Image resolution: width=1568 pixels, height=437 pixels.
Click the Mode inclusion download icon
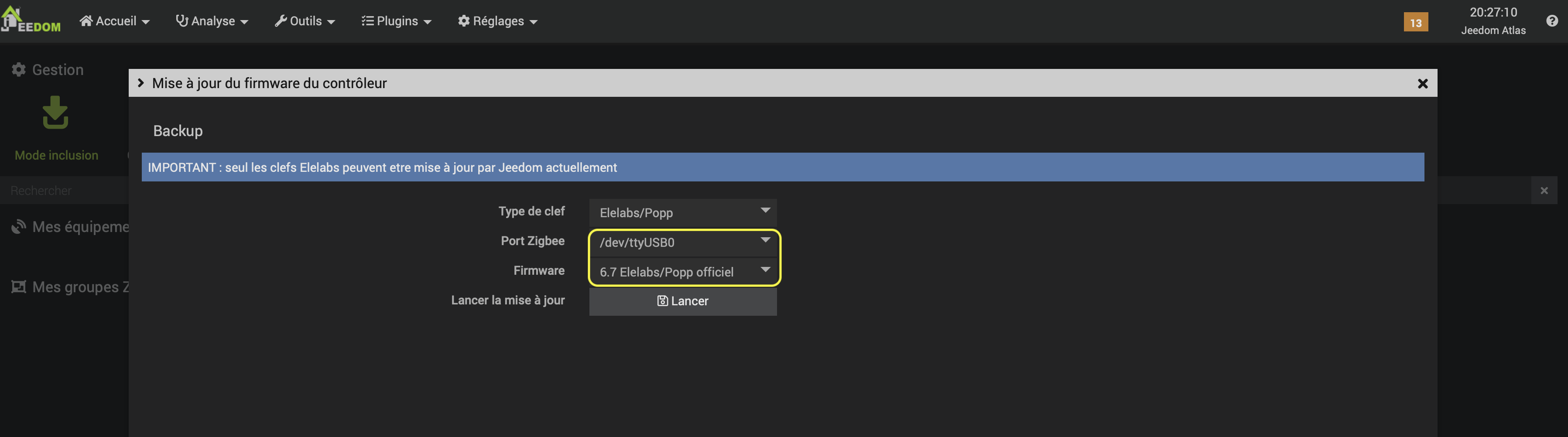click(x=55, y=113)
